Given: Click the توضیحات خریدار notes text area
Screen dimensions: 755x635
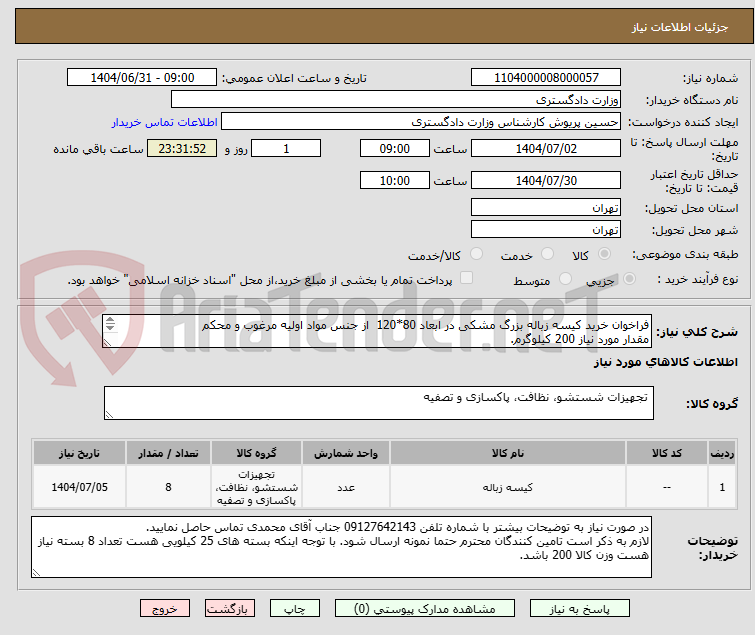Looking at the screenshot, I should click(x=341, y=547).
